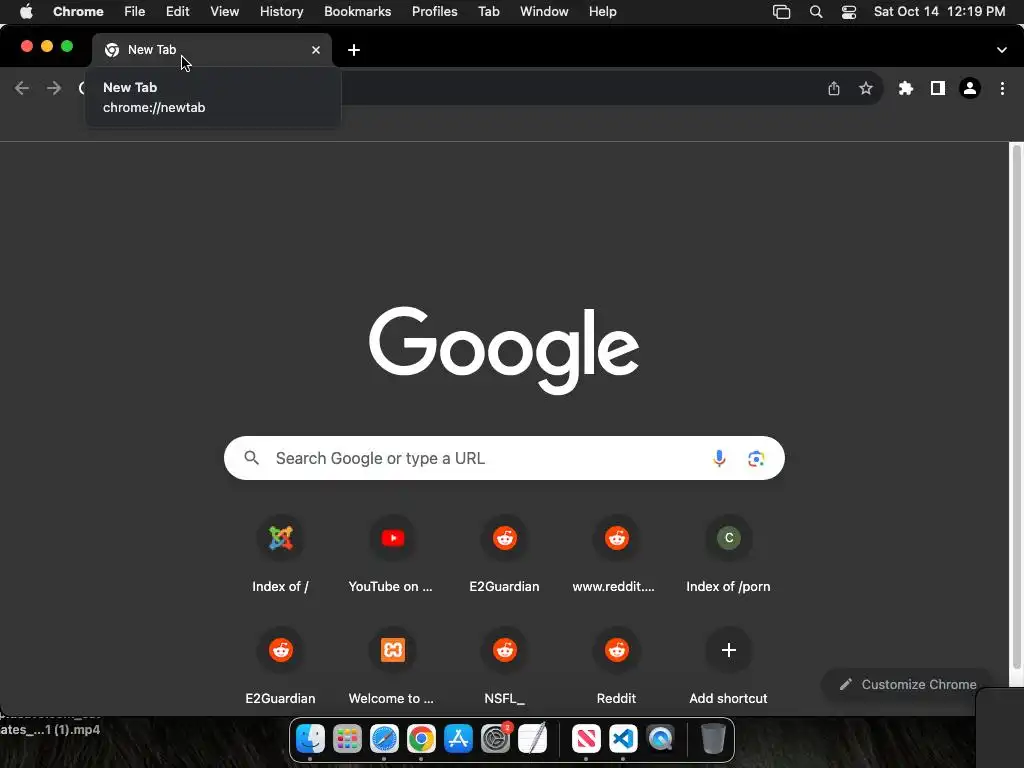
Task: Launch Finder from the Dock
Action: (310, 739)
